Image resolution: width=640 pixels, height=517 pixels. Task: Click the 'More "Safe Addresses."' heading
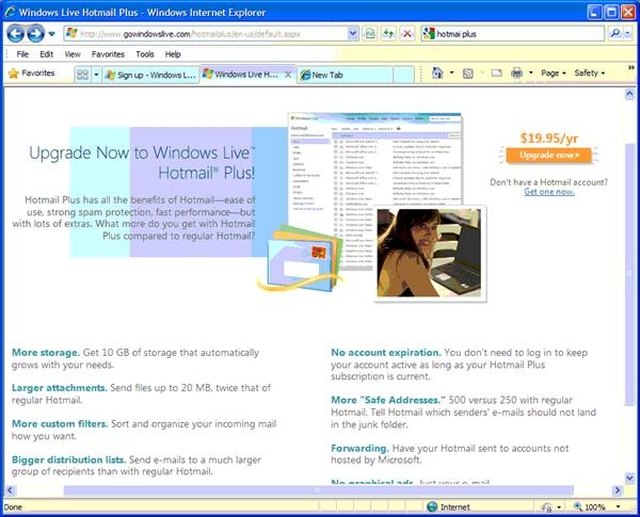pos(388,400)
